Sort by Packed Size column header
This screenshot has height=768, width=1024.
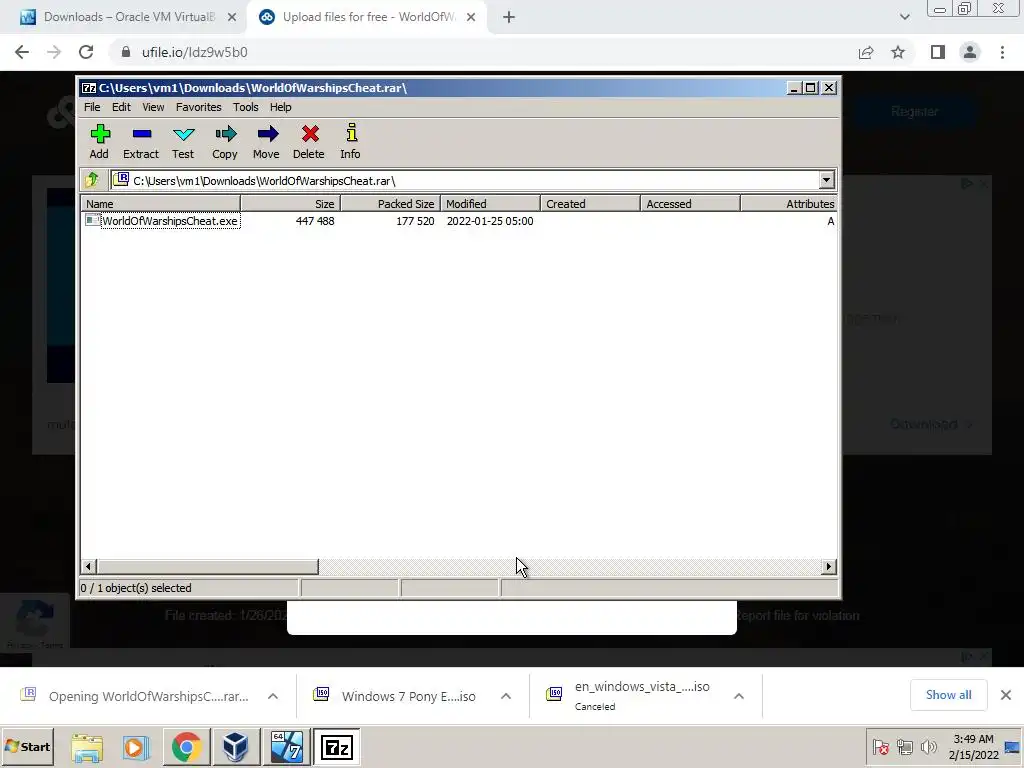pyautogui.click(x=391, y=204)
